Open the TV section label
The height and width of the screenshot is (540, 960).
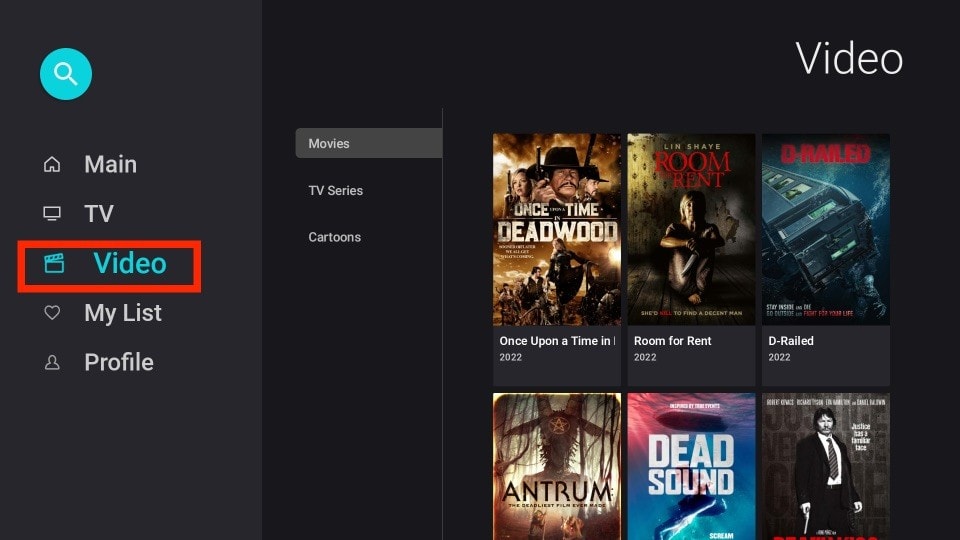(x=99, y=214)
